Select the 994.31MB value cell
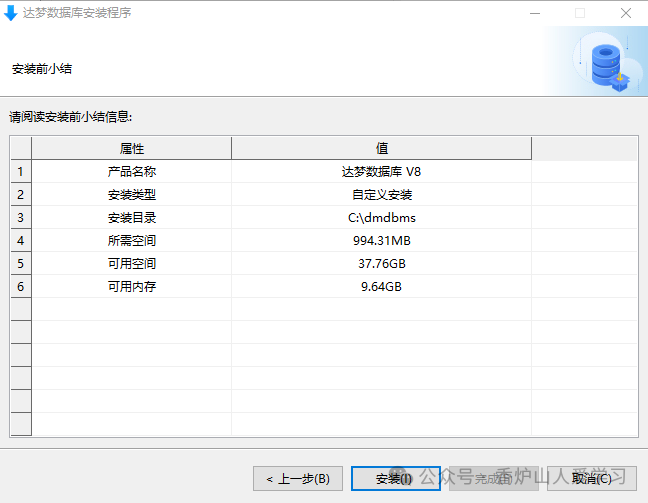The image size is (648, 503). click(x=381, y=241)
